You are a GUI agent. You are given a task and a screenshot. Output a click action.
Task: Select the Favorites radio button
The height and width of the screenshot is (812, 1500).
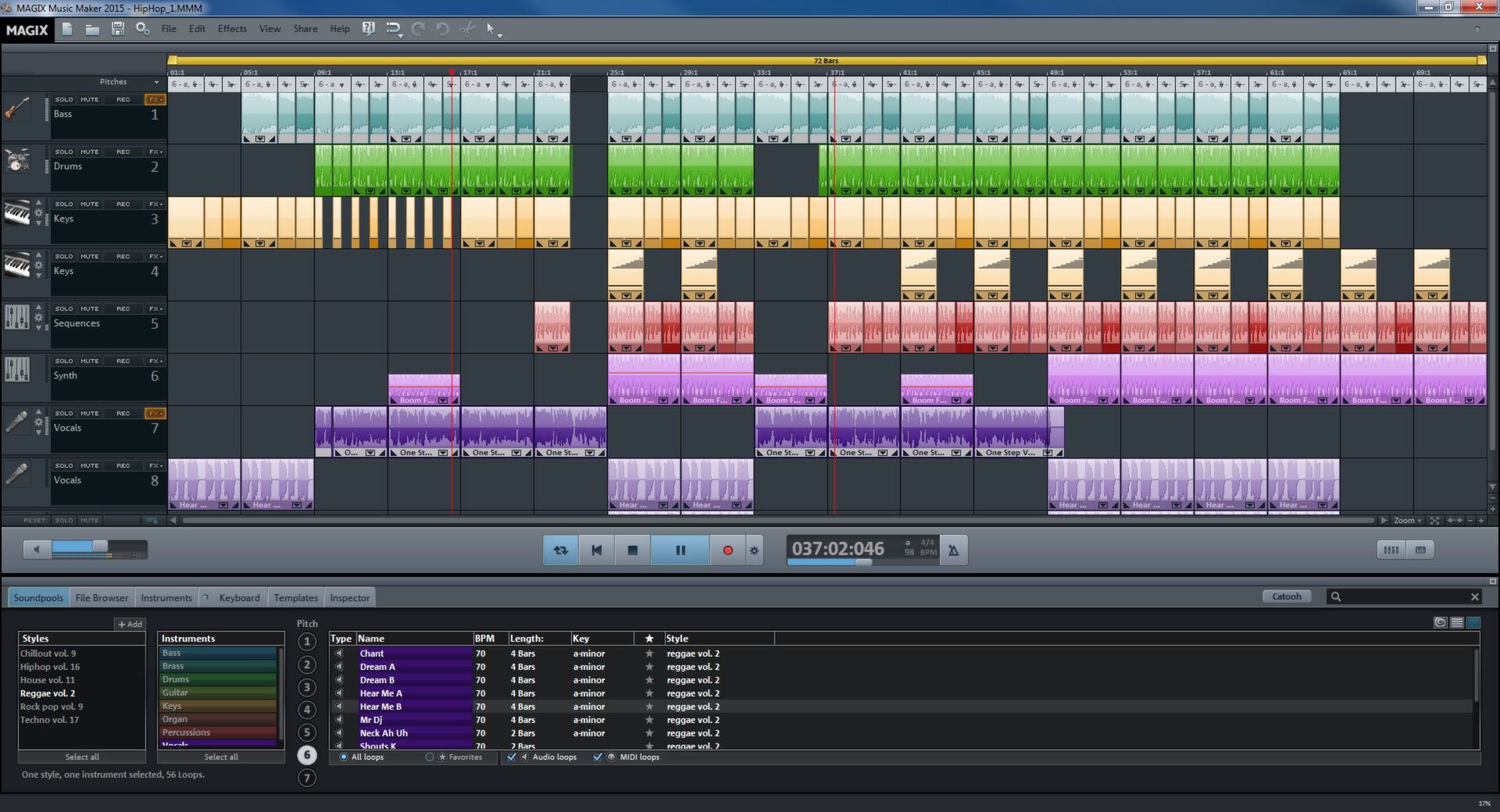tap(430, 757)
